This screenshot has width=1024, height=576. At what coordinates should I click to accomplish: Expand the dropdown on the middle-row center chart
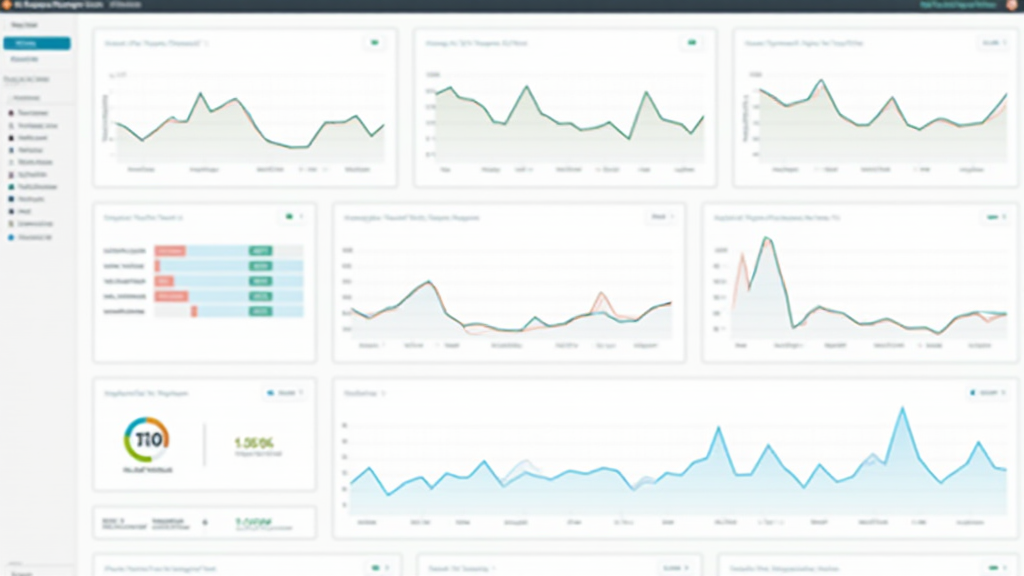click(x=662, y=216)
